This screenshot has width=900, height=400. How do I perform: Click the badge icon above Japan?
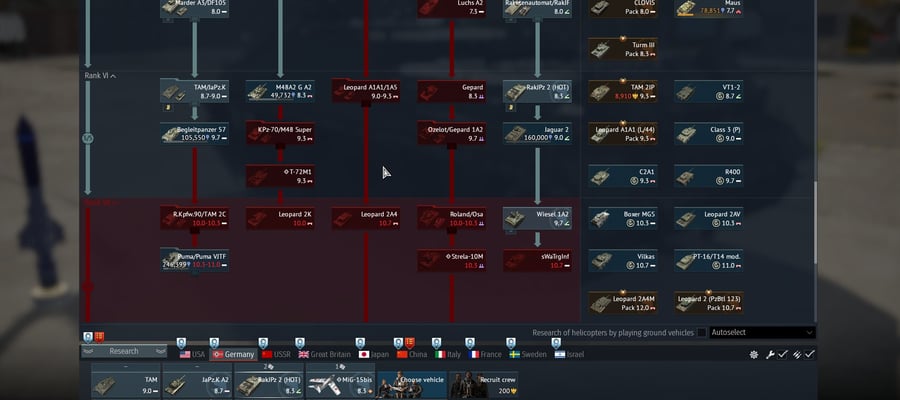tap(360, 343)
